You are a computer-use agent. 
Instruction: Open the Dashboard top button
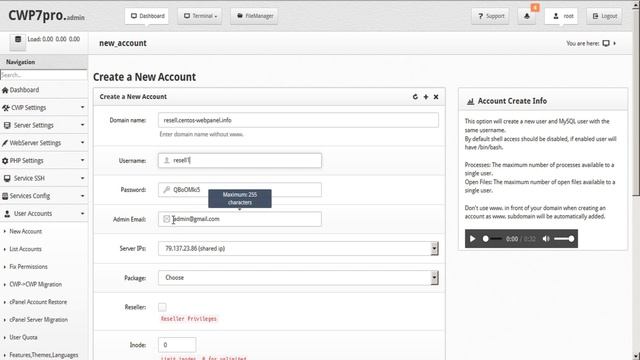pos(147,16)
